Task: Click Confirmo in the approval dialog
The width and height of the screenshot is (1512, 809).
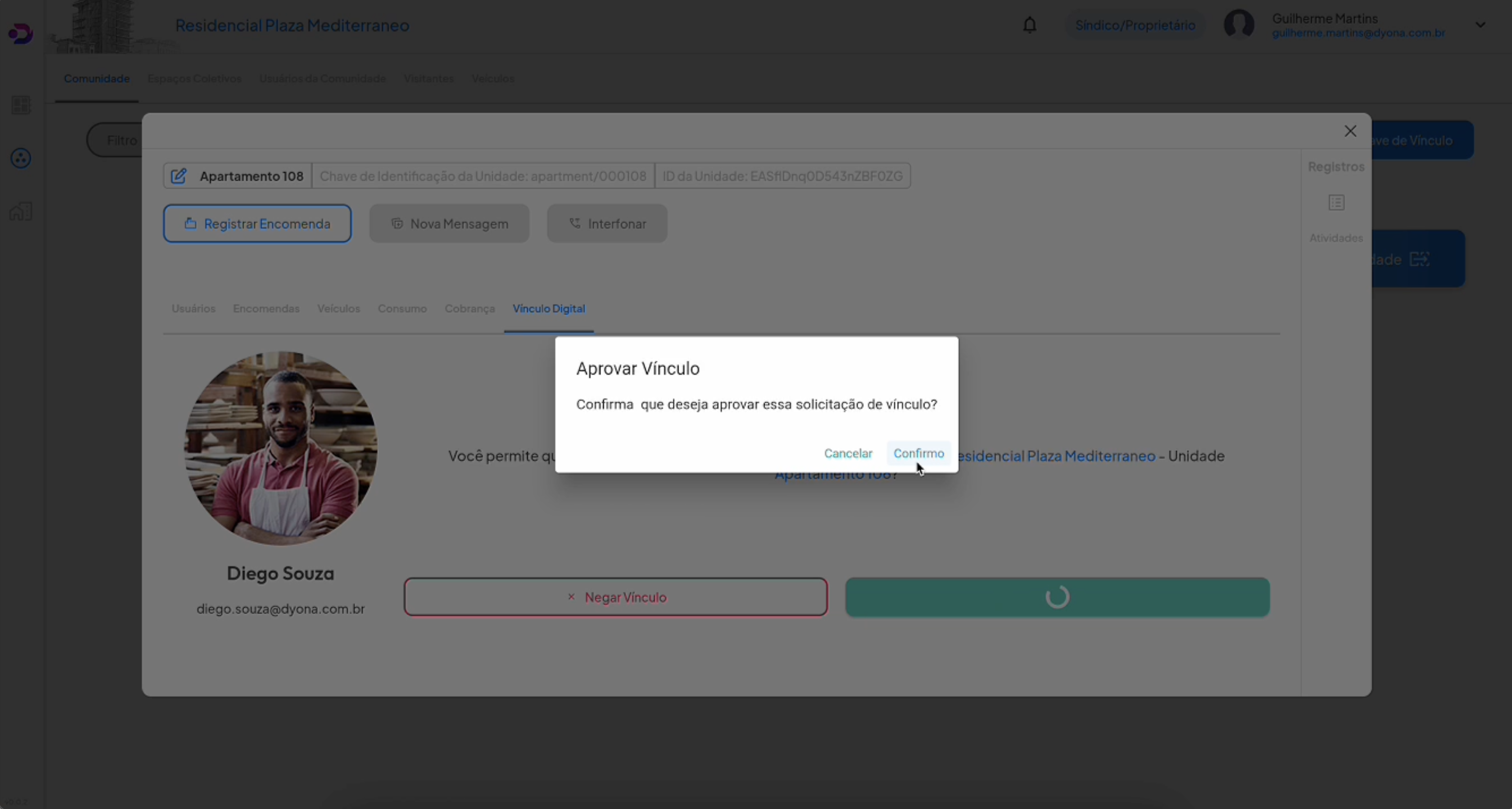Action: click(x=918, y=453)
